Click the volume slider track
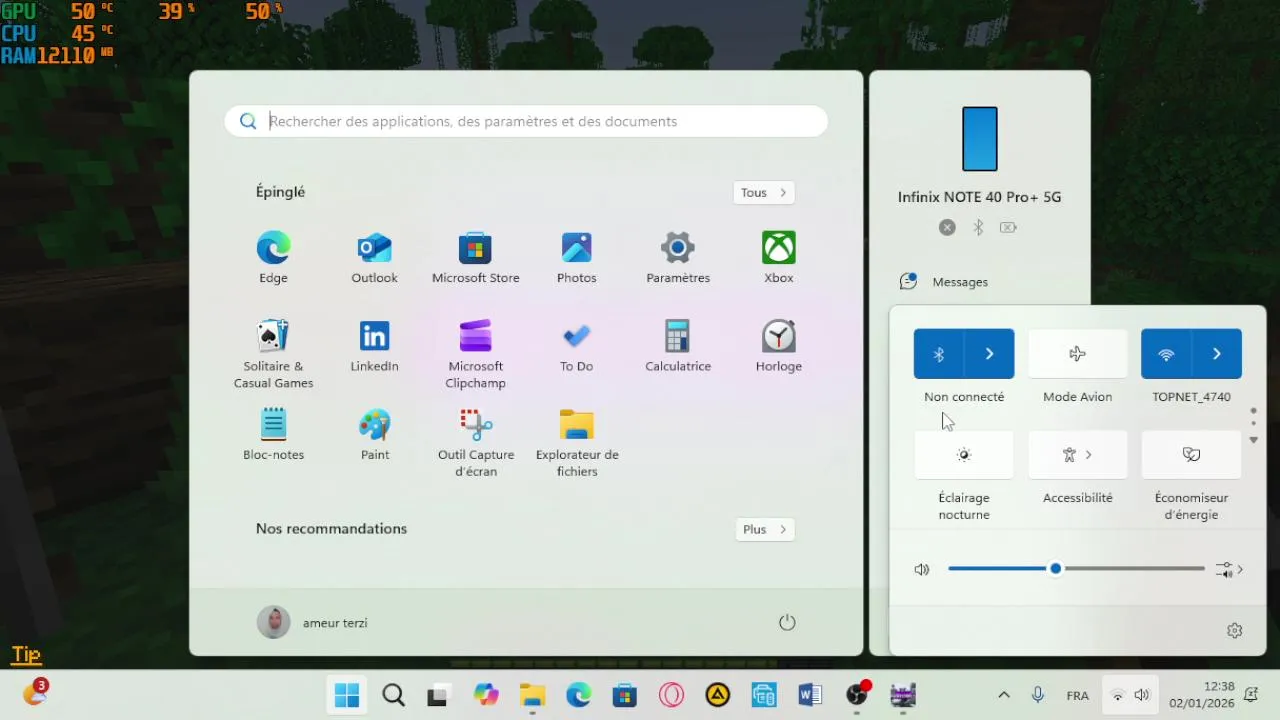Screen dimensions: 1280x720 click(x=1076, y=569)
